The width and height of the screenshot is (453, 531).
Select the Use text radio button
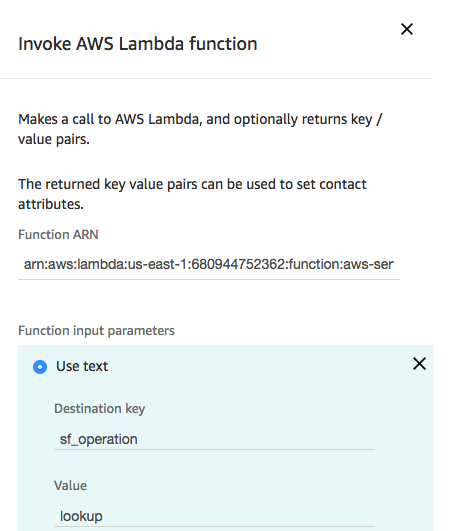tap(40, 367)
